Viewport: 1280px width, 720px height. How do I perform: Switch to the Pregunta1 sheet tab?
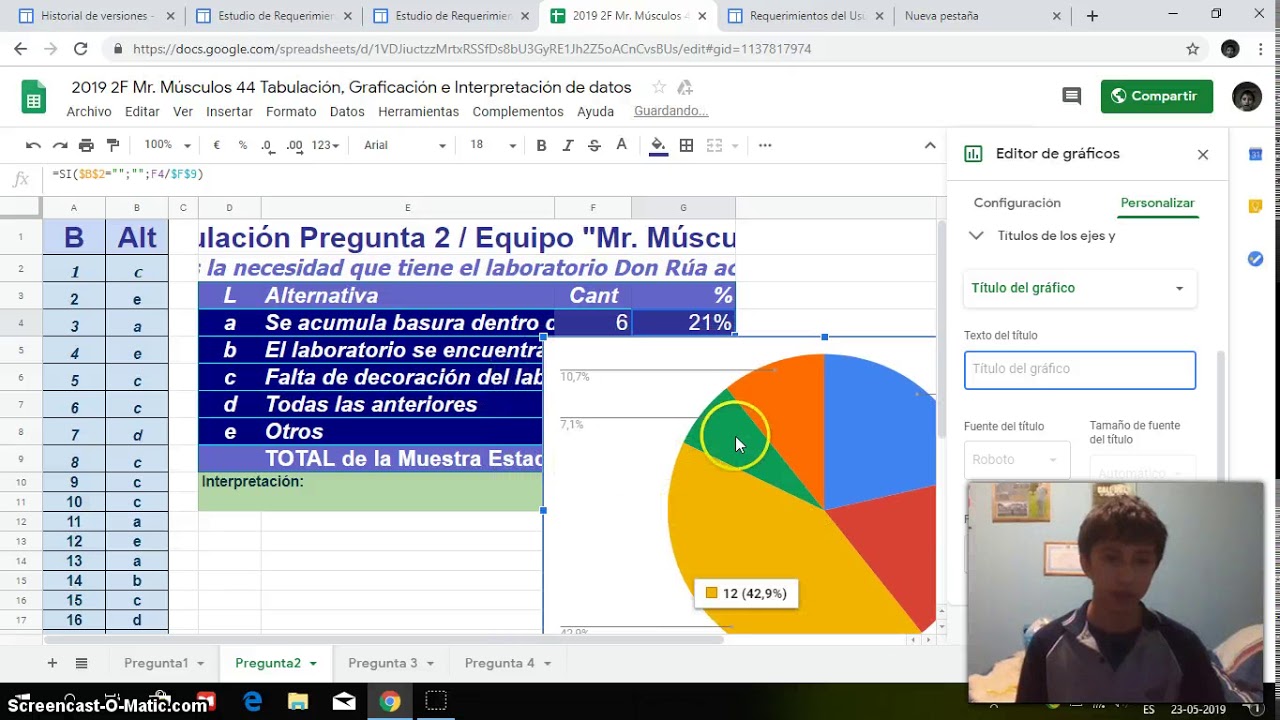point(163,663)
